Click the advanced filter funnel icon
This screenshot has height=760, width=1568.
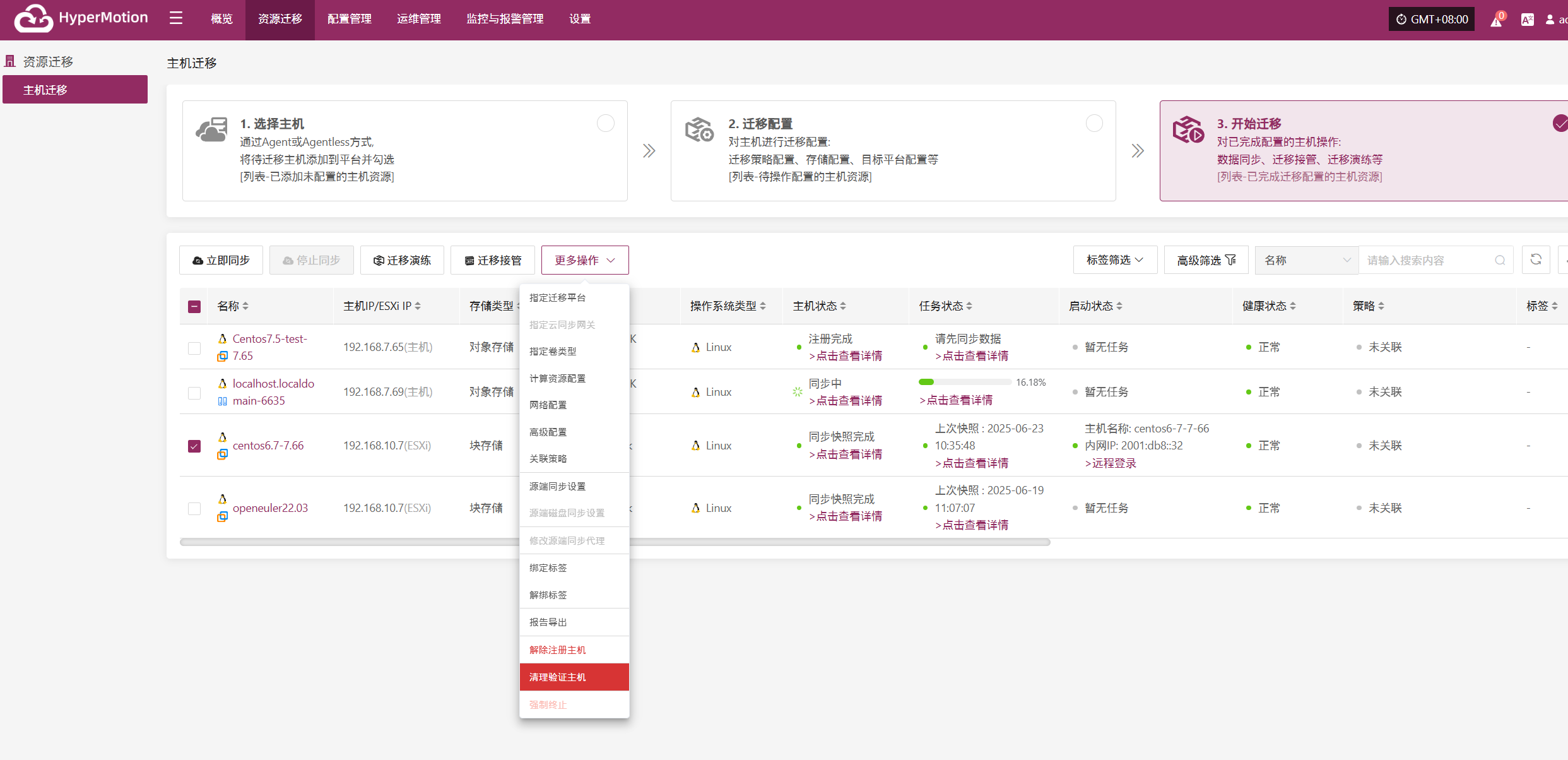[1231, 260]
